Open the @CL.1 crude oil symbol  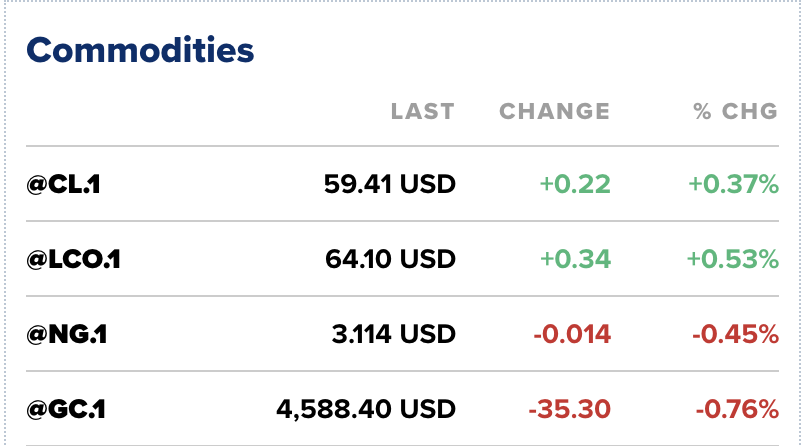(65, 184)
